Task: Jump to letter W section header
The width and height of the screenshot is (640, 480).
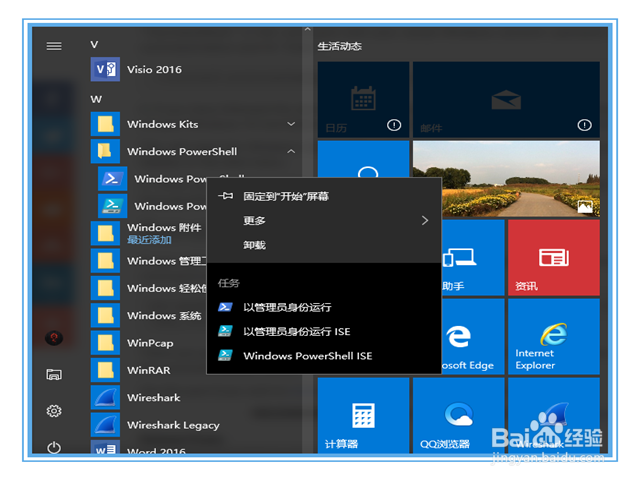Action: pos(96,99)
